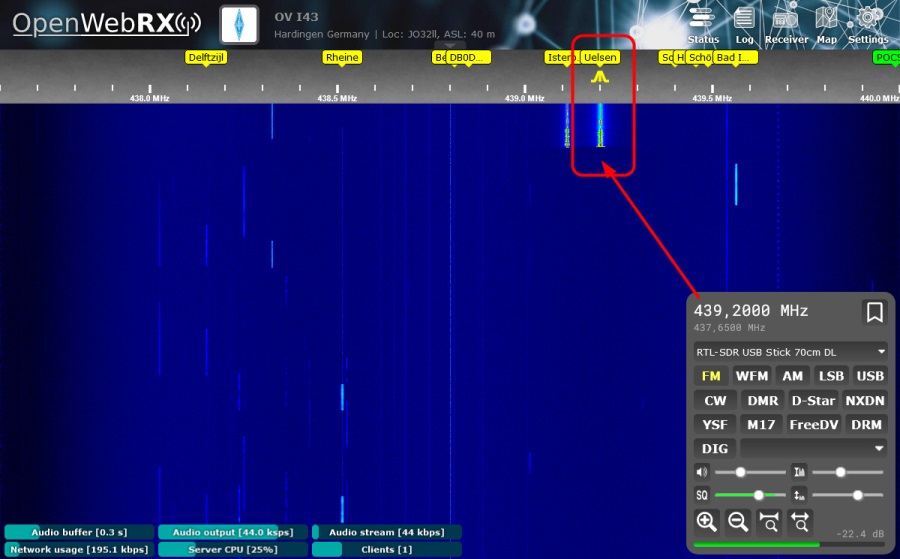Image resolution: width=900 pixels, height=559 pixels.
Task: Select the FM demodulation mode
Action: (x=711, y=376)
